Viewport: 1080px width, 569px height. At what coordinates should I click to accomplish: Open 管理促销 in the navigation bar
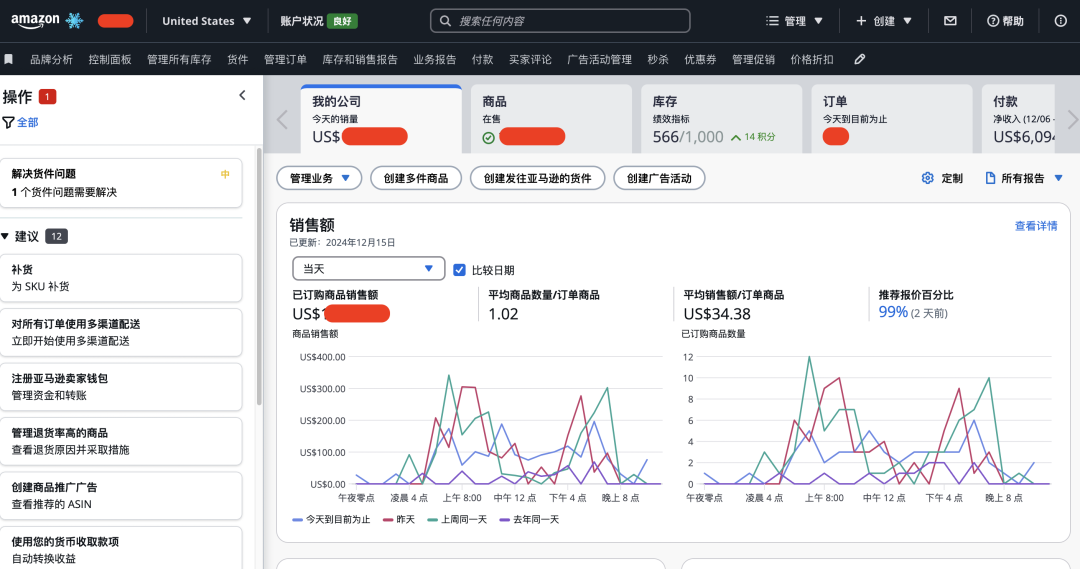pos(754,60)
